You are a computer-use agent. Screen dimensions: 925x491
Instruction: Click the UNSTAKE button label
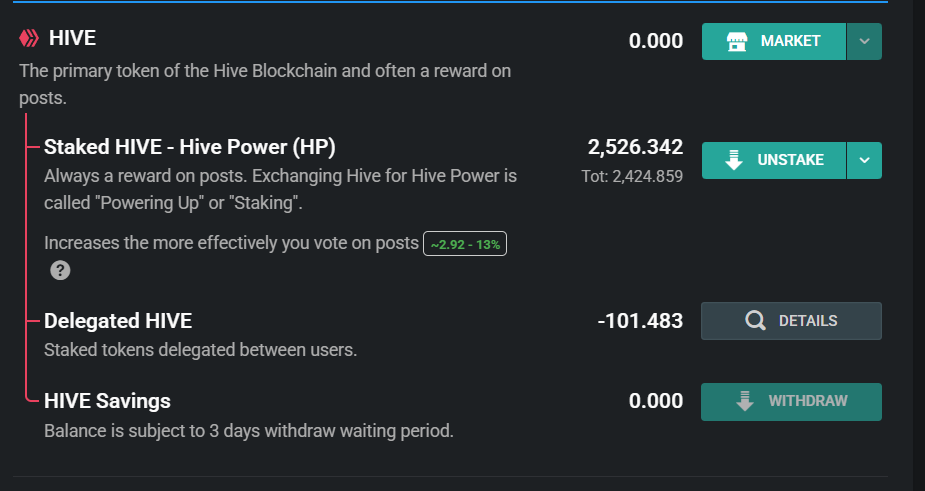(790, 160)
